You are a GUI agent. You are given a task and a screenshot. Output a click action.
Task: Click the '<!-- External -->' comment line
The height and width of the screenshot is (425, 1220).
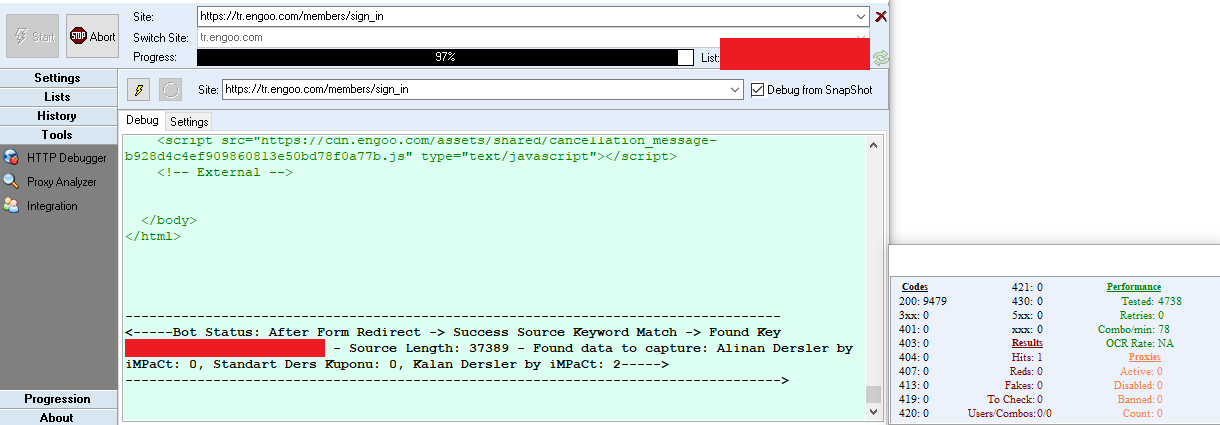coord(225,172)
